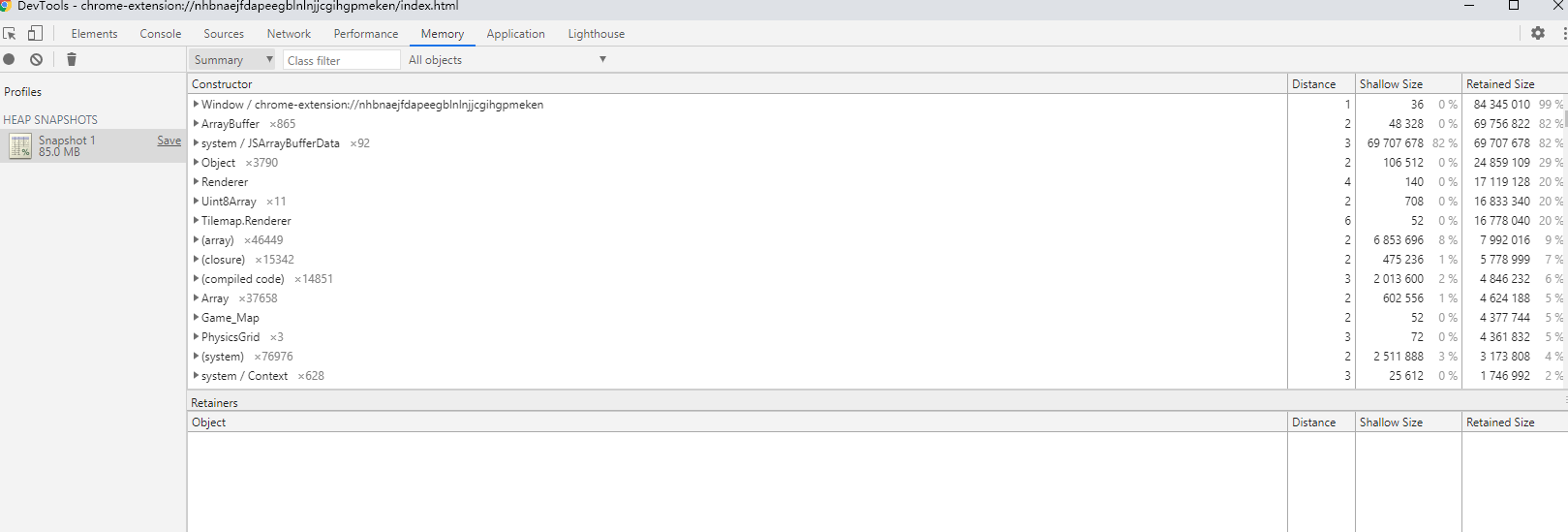Save Snapshot 1 via Save link
1568x532 pixels.
tap(169, 141)
